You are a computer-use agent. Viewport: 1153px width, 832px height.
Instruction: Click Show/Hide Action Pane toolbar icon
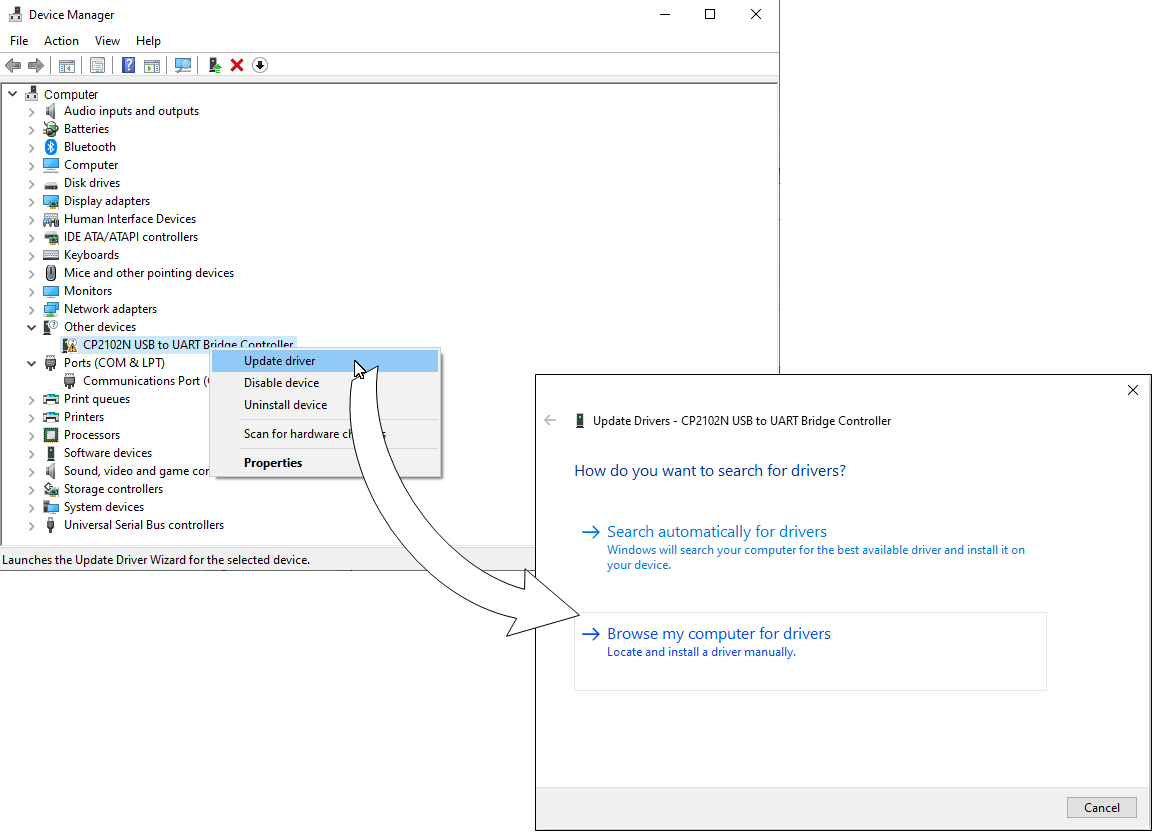pyautogui.click(x=151, y=65)
